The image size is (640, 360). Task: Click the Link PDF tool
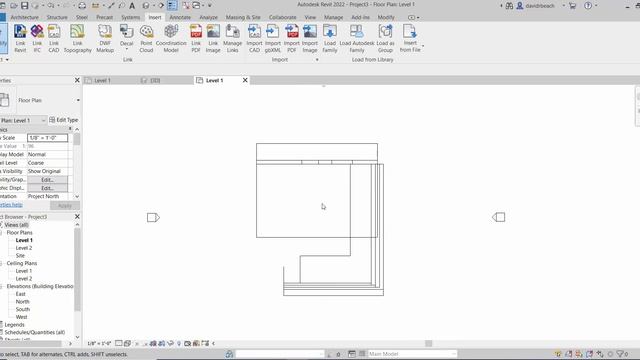[196, 38]
